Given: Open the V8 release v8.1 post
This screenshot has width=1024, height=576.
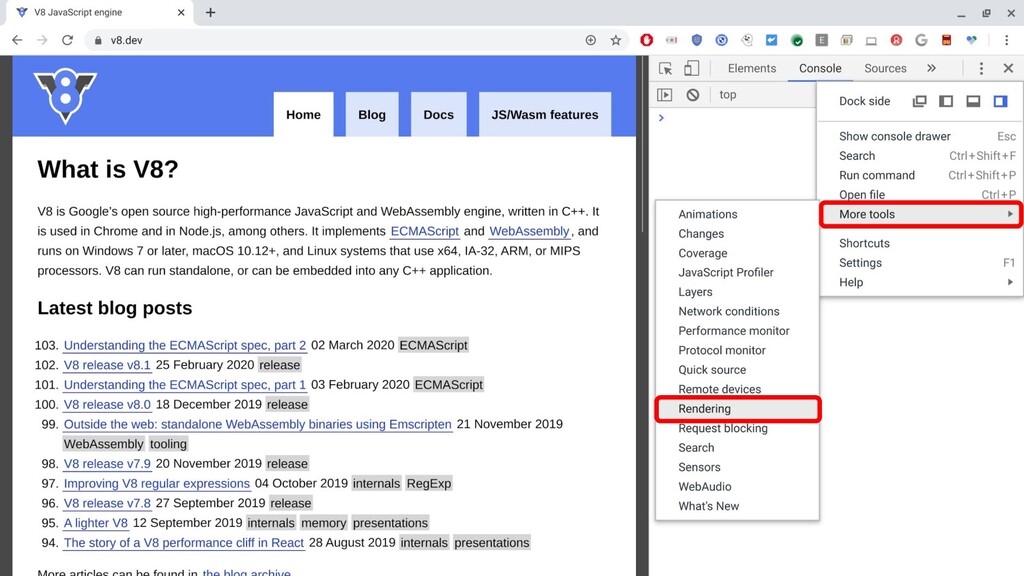Looking at the screenshot, I should [107, 365].
